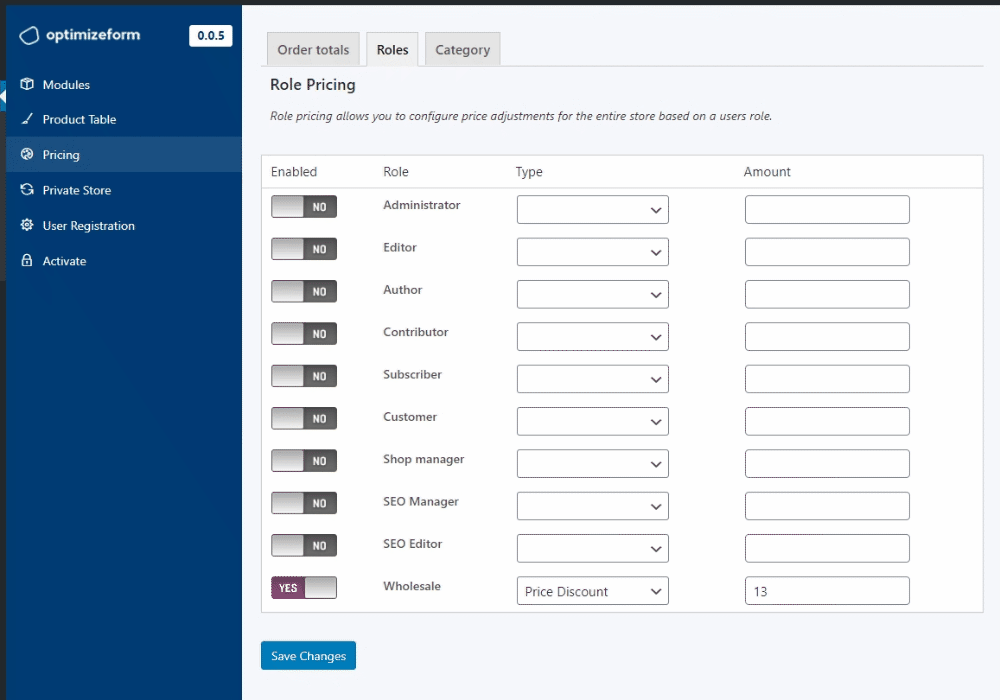Viewport: 1000px width, 700px height.
Task: Click the Modules cube icon
Action: point(27,85)
